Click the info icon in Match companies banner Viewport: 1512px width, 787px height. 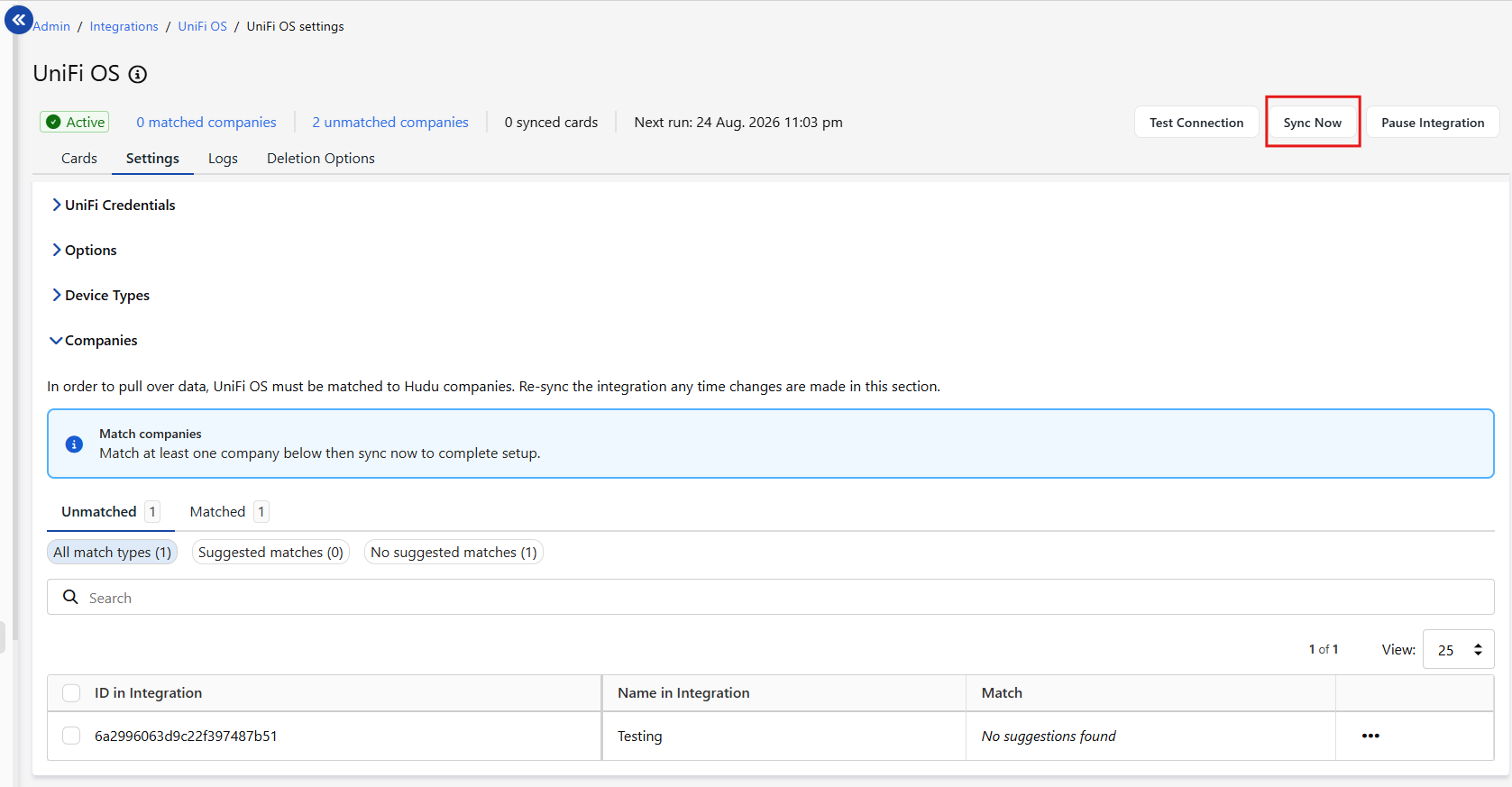coord(74,444)
